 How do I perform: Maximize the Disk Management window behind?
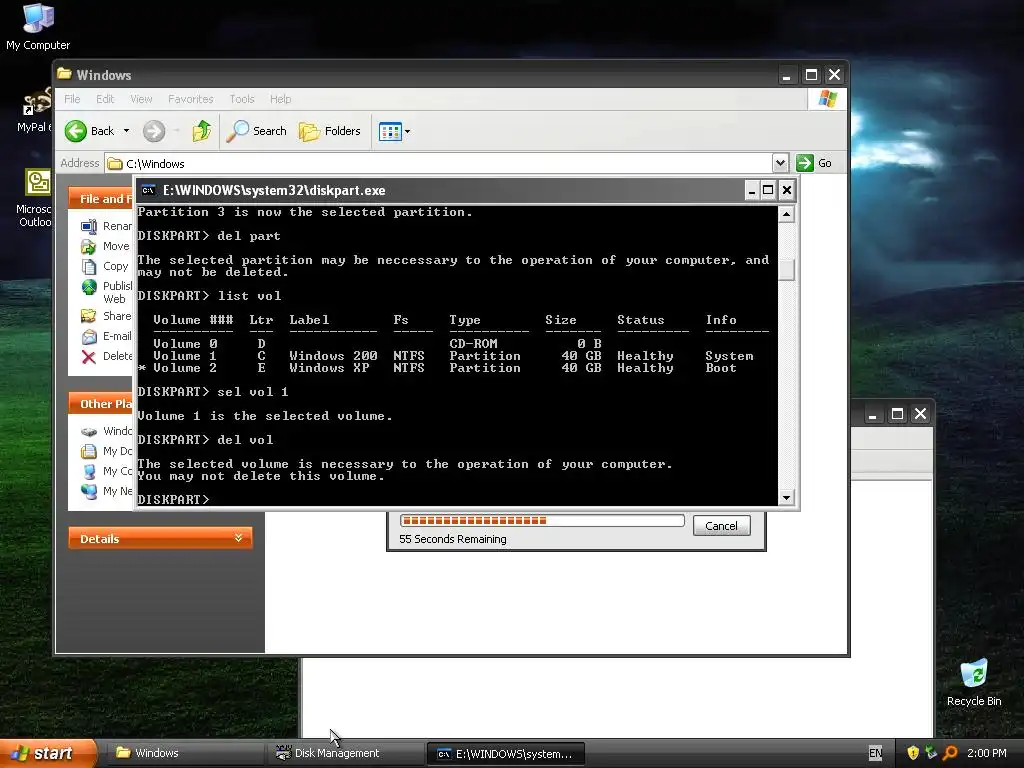(897, 414)
